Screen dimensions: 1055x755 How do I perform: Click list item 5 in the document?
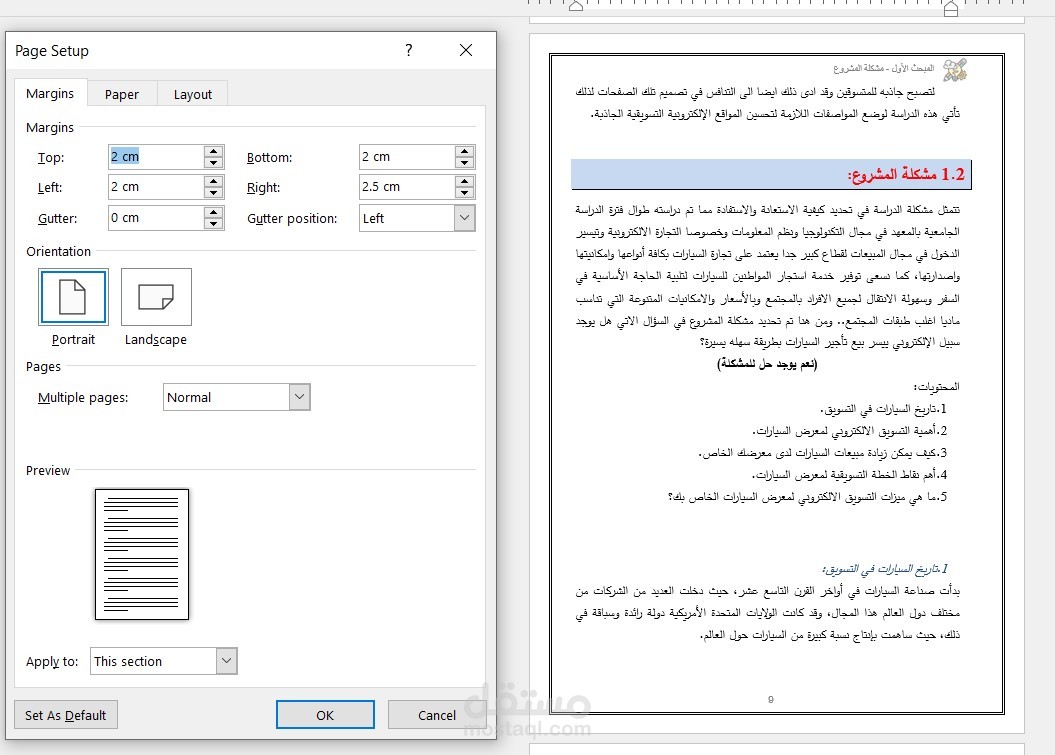pos(807,497)
